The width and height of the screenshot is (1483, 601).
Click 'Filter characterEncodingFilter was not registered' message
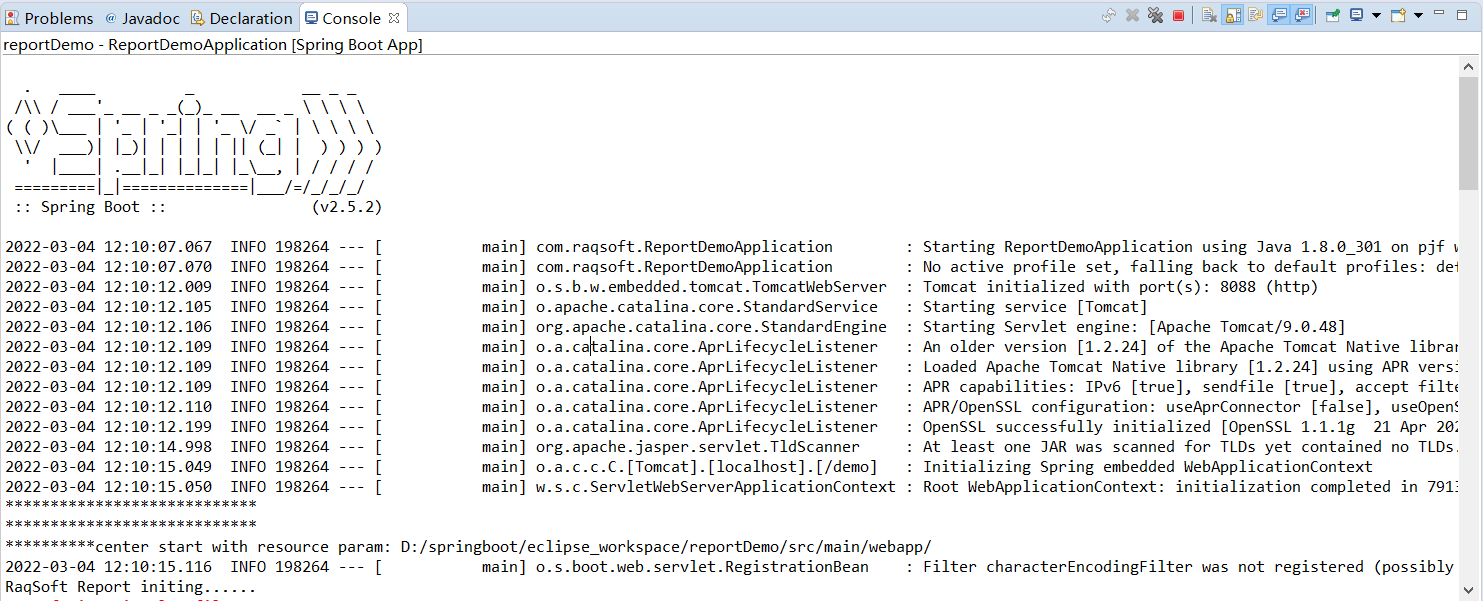1189,567
